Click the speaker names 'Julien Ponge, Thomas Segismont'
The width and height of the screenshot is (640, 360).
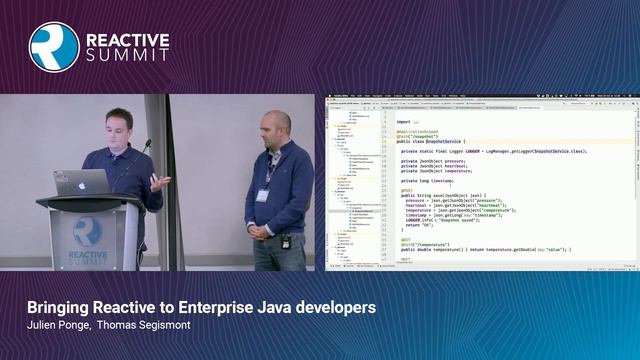point(109,325)
